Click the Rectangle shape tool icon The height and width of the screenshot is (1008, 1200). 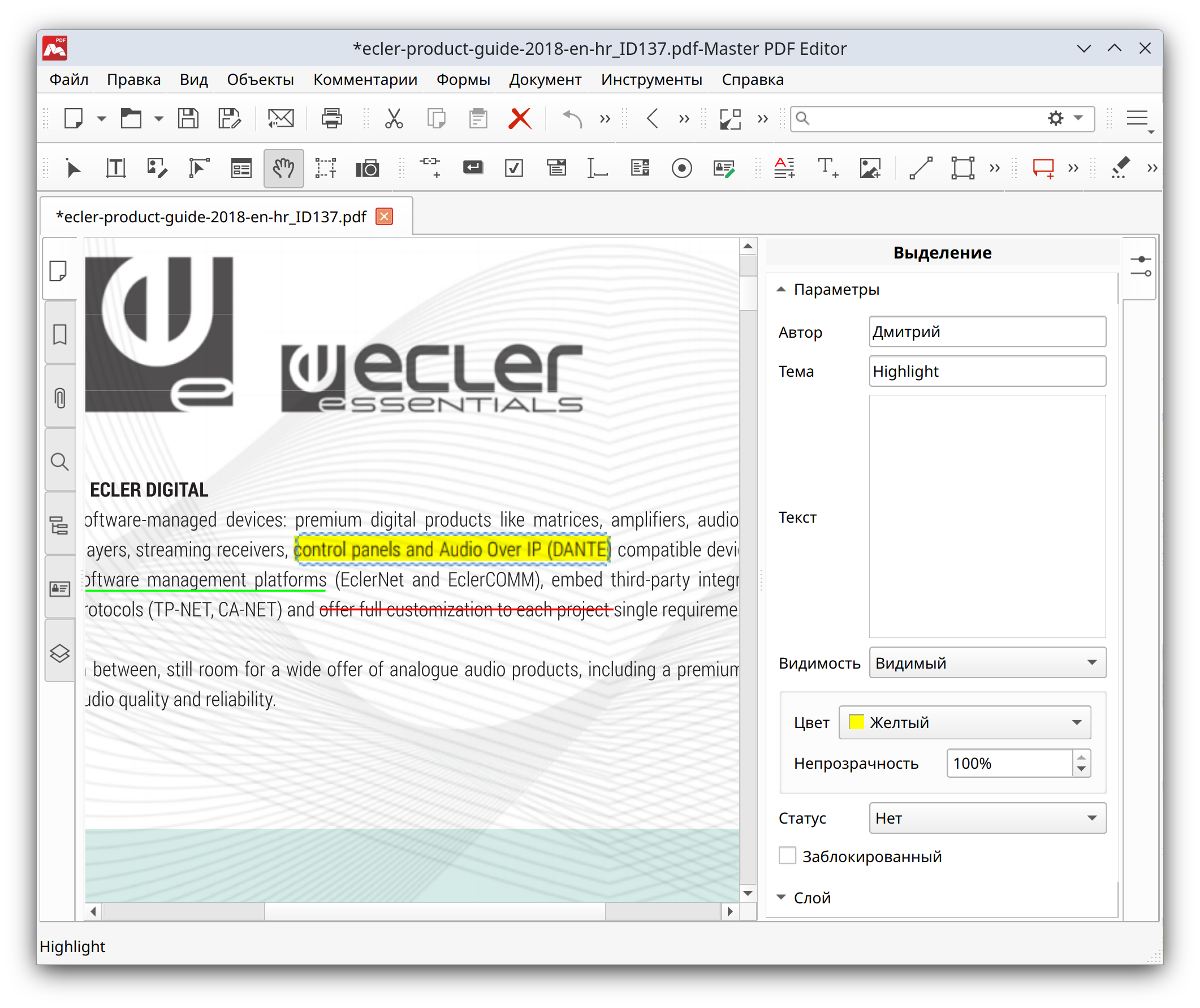(963, 168)
